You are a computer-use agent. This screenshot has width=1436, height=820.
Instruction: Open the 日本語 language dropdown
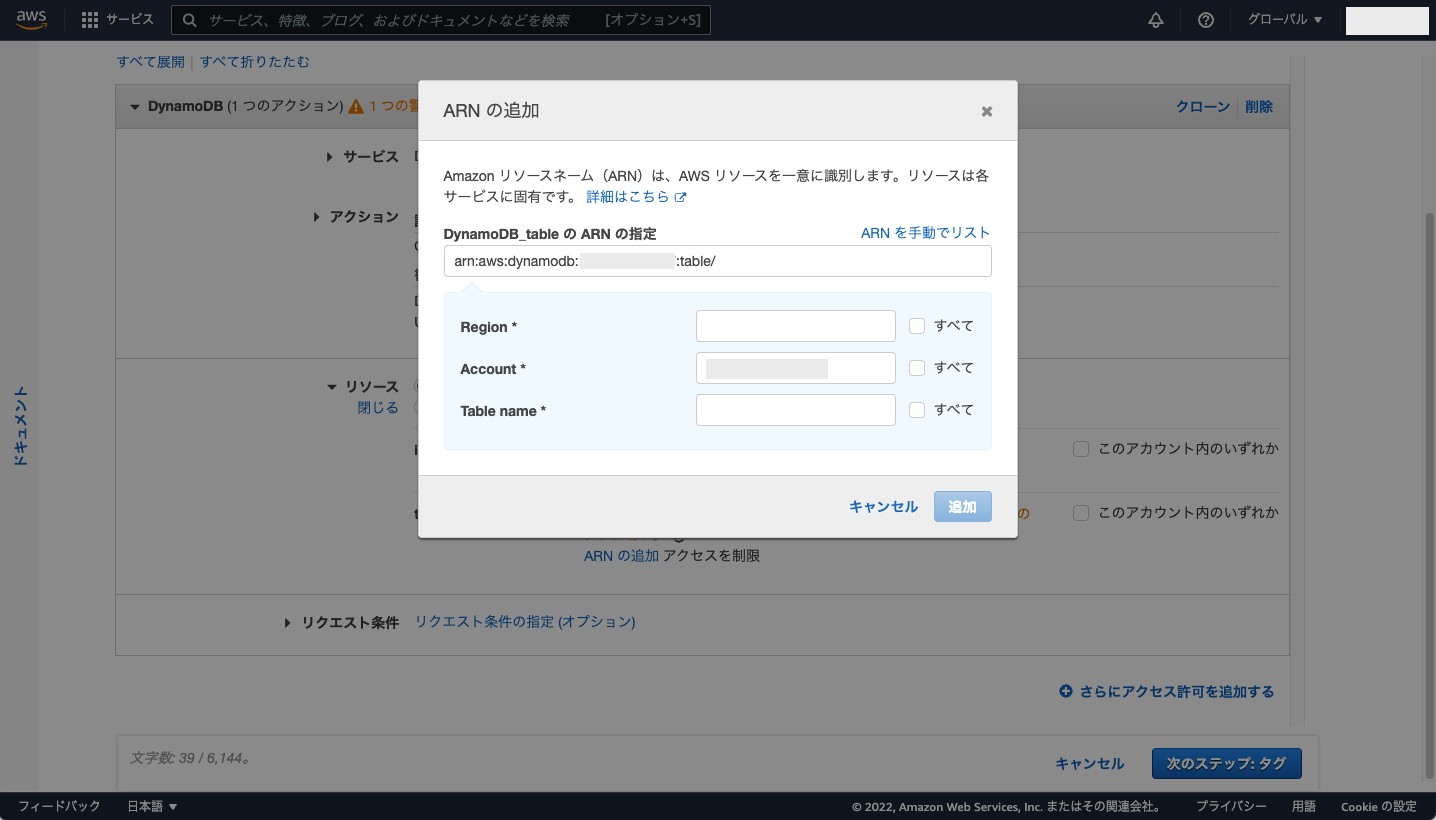coord(152,806)
